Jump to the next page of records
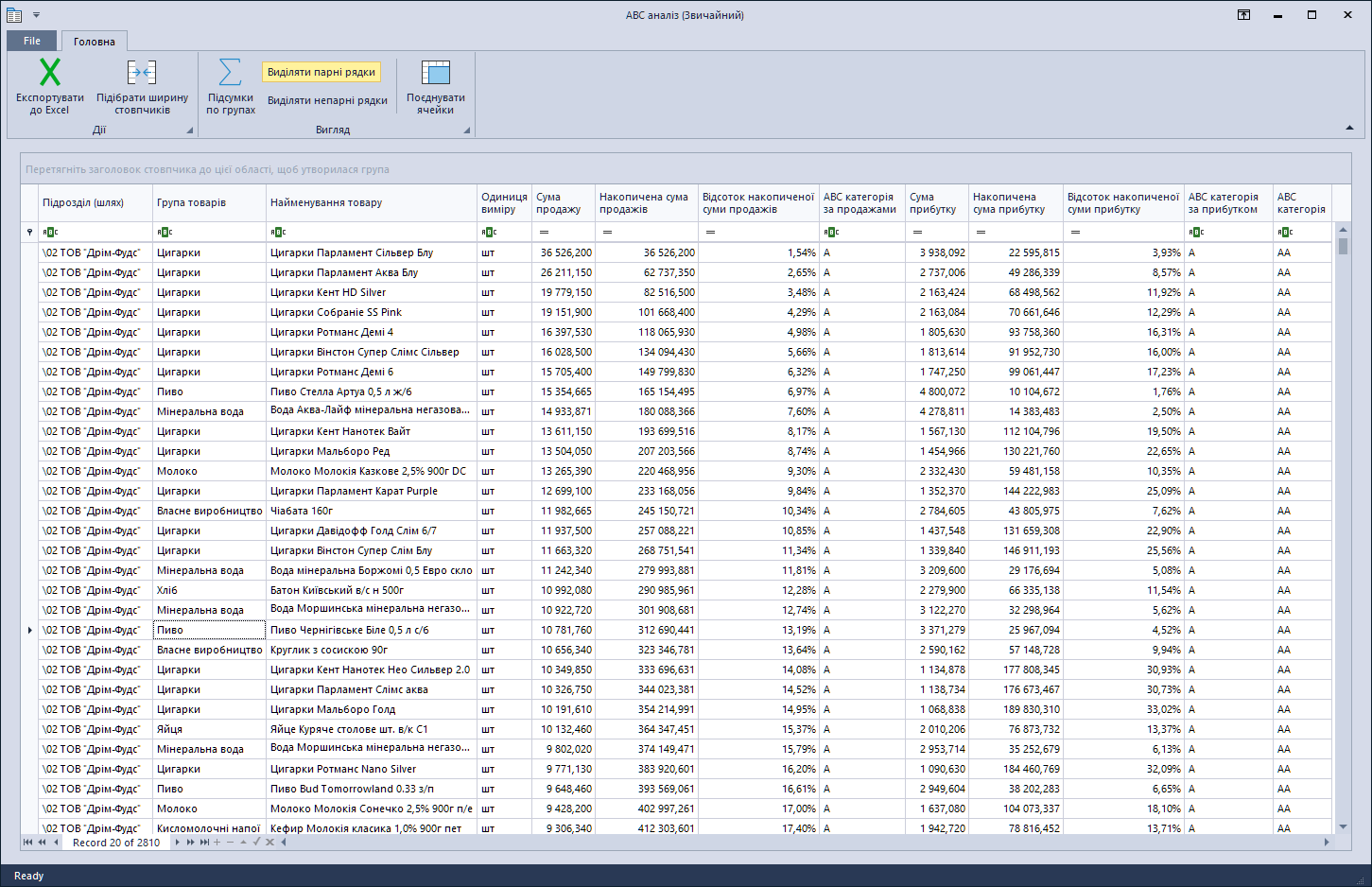Screen dimensions: 1372x887 click(190, 842)
